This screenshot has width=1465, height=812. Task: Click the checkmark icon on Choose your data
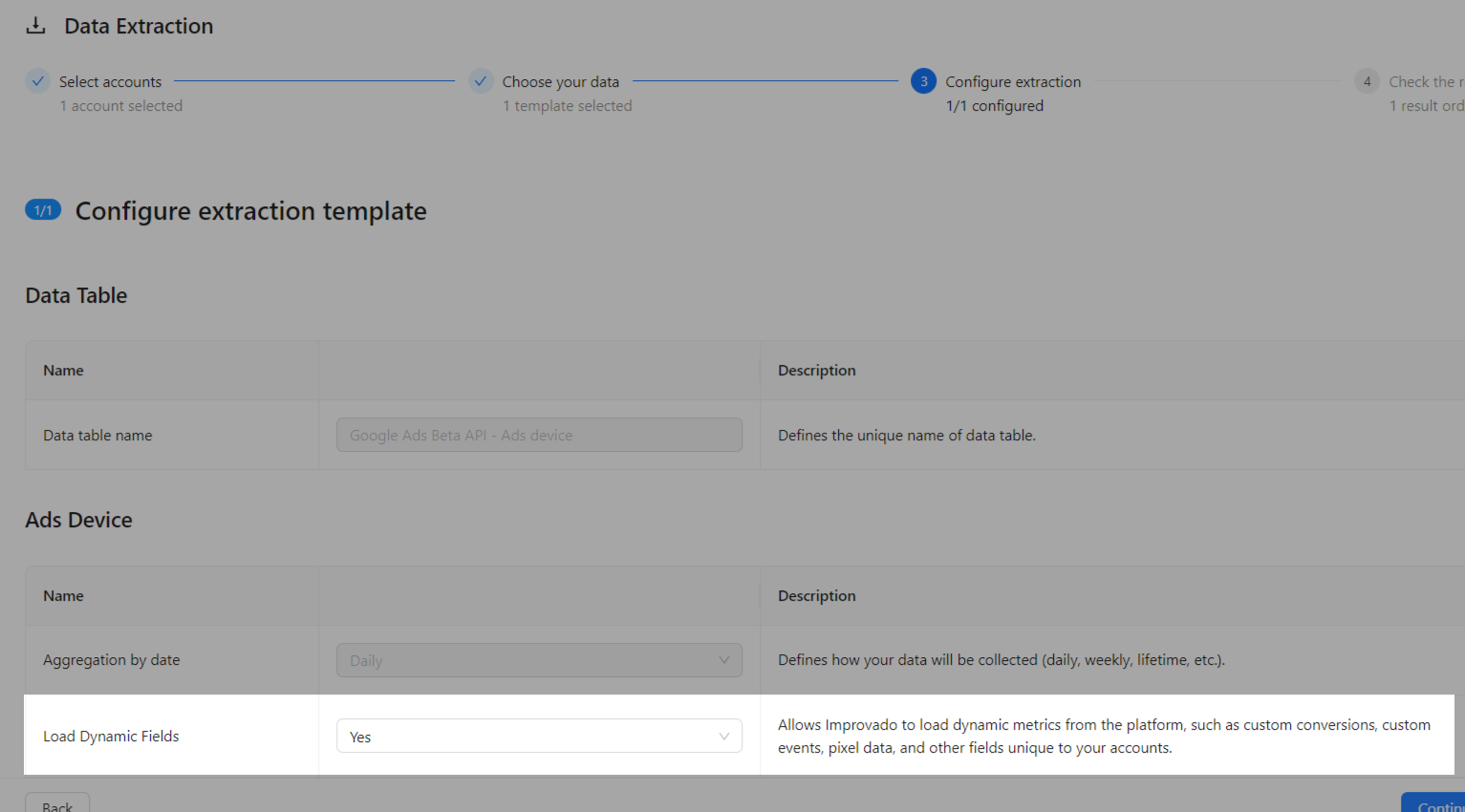[481, 81]
